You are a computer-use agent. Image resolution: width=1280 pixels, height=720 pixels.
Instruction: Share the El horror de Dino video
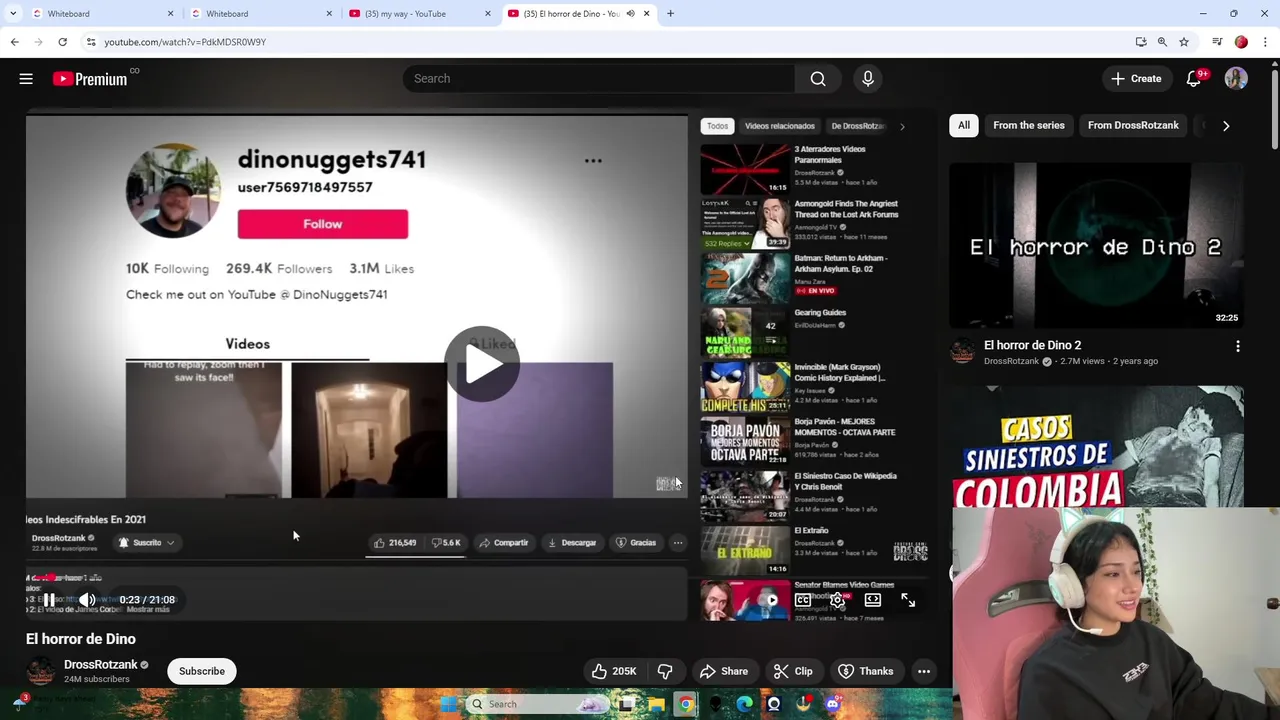click(x=724, y=671)
